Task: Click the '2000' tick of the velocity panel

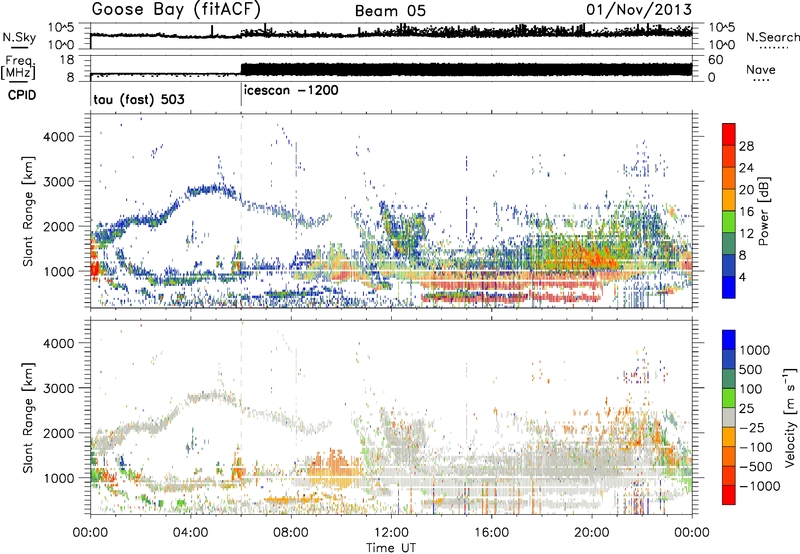Action: [58, 433]
